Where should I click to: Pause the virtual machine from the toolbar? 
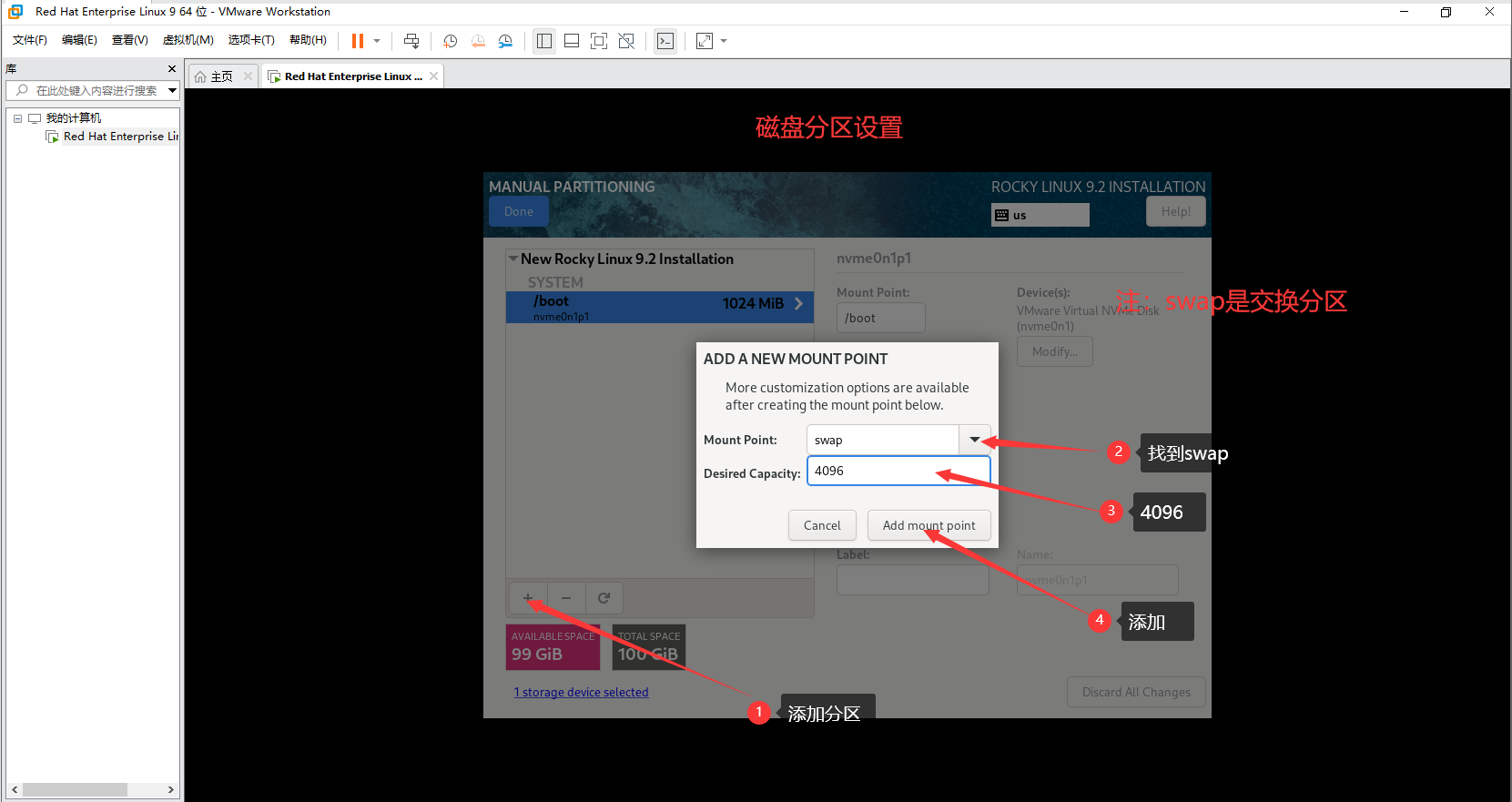pyautogui.click(x=358, y=41)
